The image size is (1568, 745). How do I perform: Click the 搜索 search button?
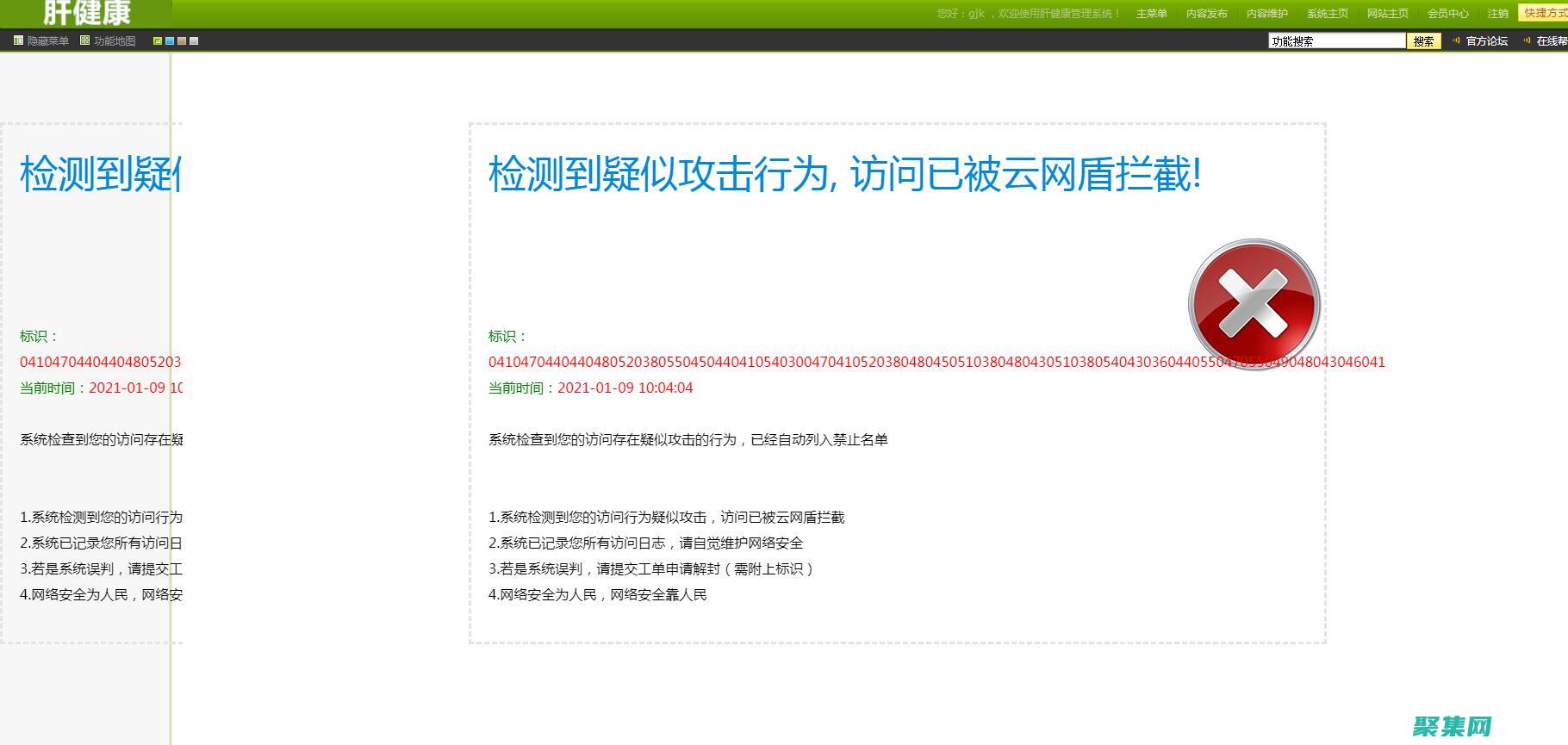(x=1423, y=40)
